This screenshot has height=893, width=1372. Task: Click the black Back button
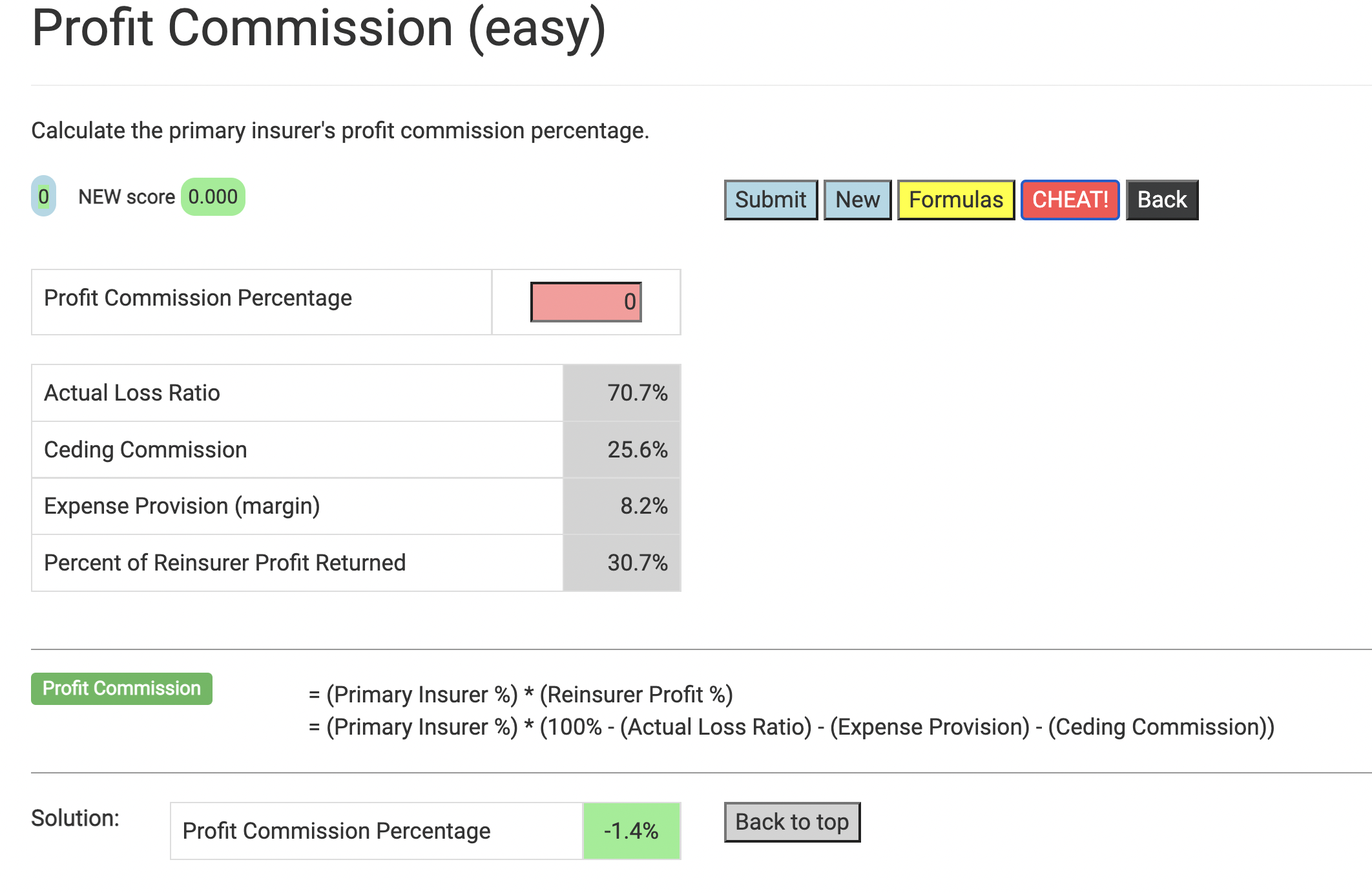[x=1161, y=200]
